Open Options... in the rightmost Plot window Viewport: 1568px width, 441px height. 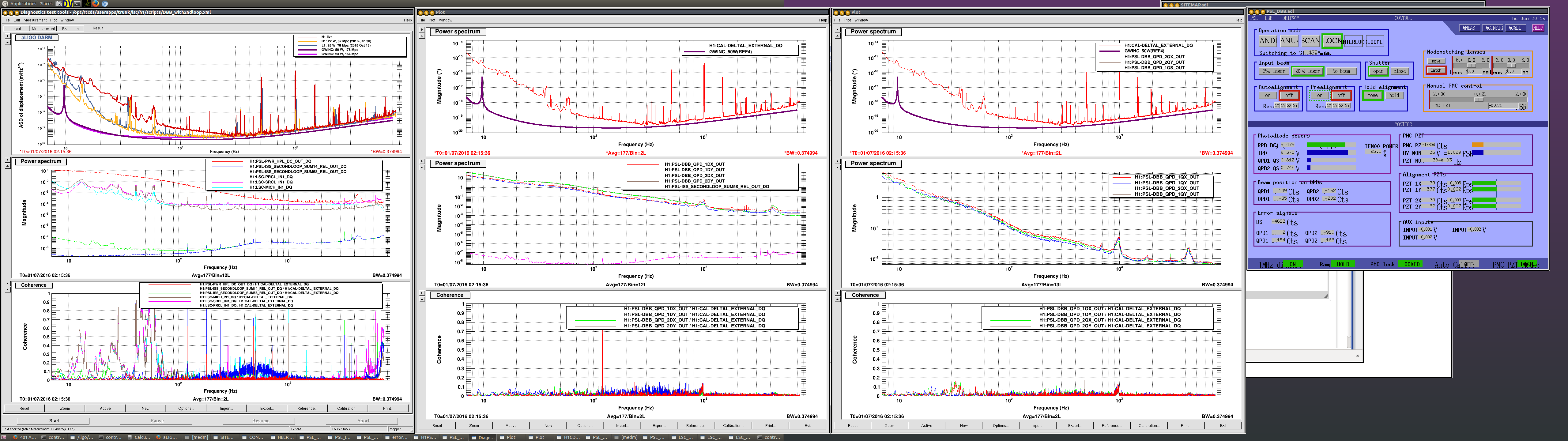coord(1000,425)
